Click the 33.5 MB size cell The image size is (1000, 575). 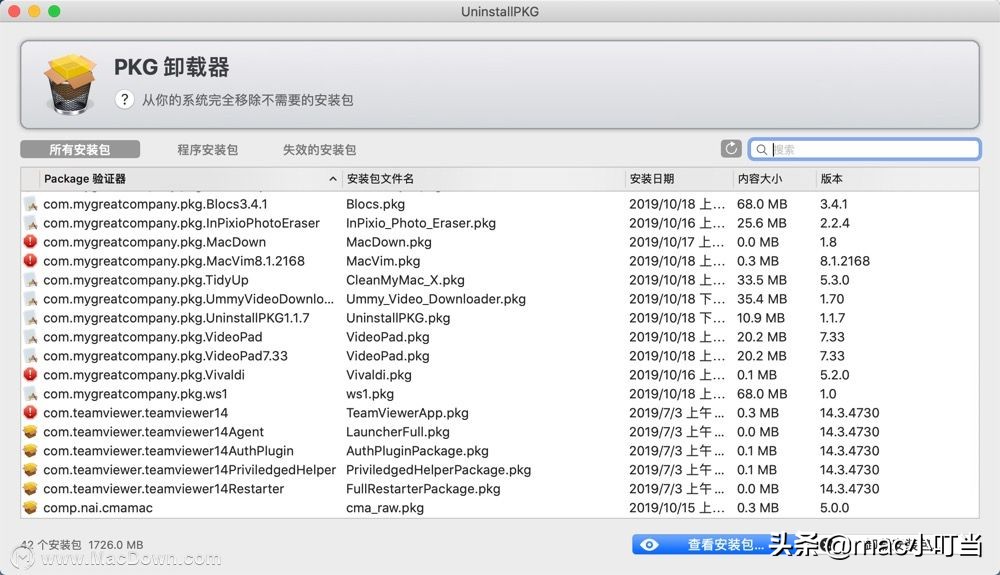tap(761, 280)
